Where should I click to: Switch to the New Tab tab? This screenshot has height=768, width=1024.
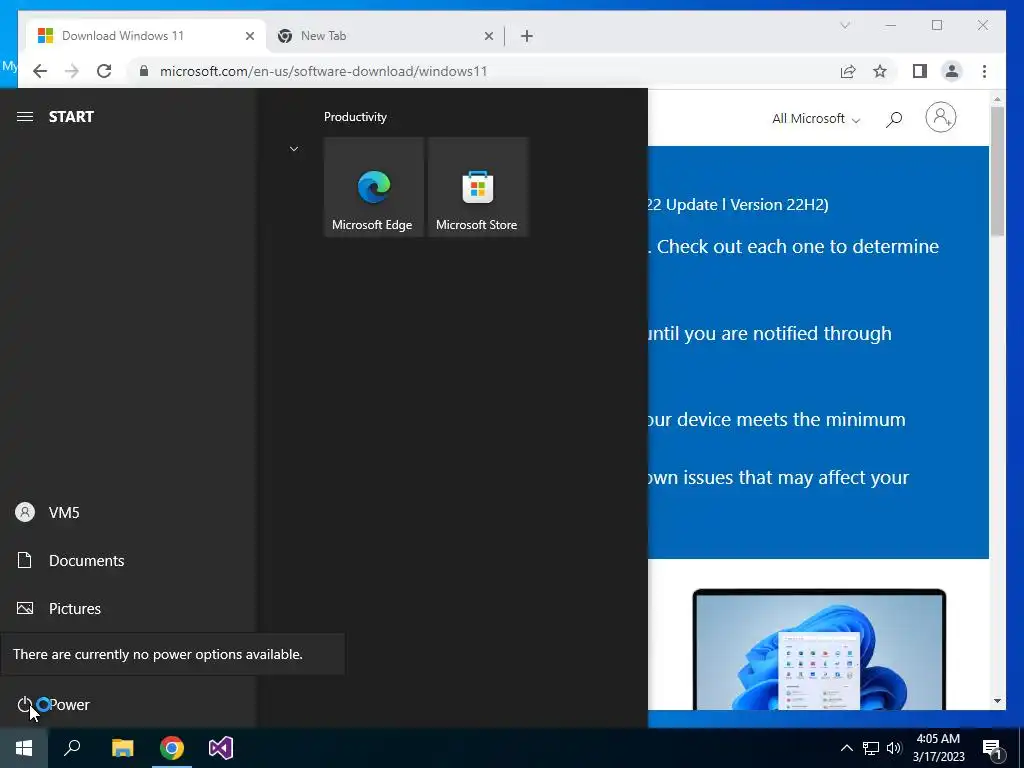385,36
